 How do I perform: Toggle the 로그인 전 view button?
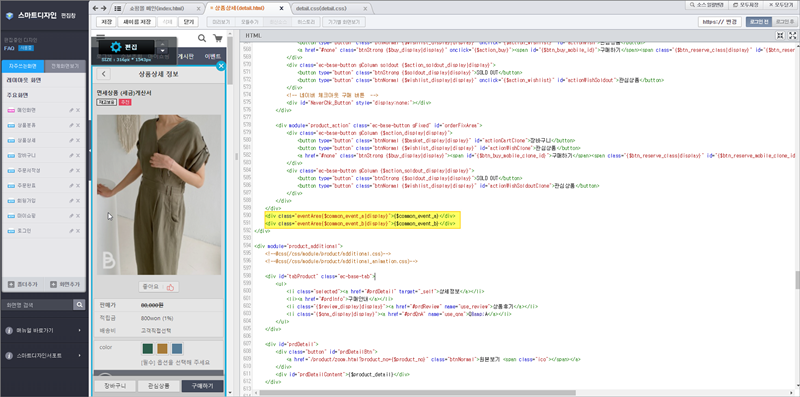pos(759,22)
